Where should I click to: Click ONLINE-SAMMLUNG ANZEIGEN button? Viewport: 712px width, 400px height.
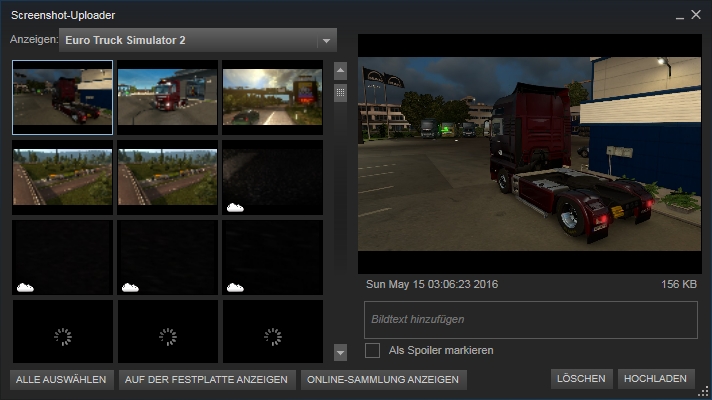pos(383,380)
